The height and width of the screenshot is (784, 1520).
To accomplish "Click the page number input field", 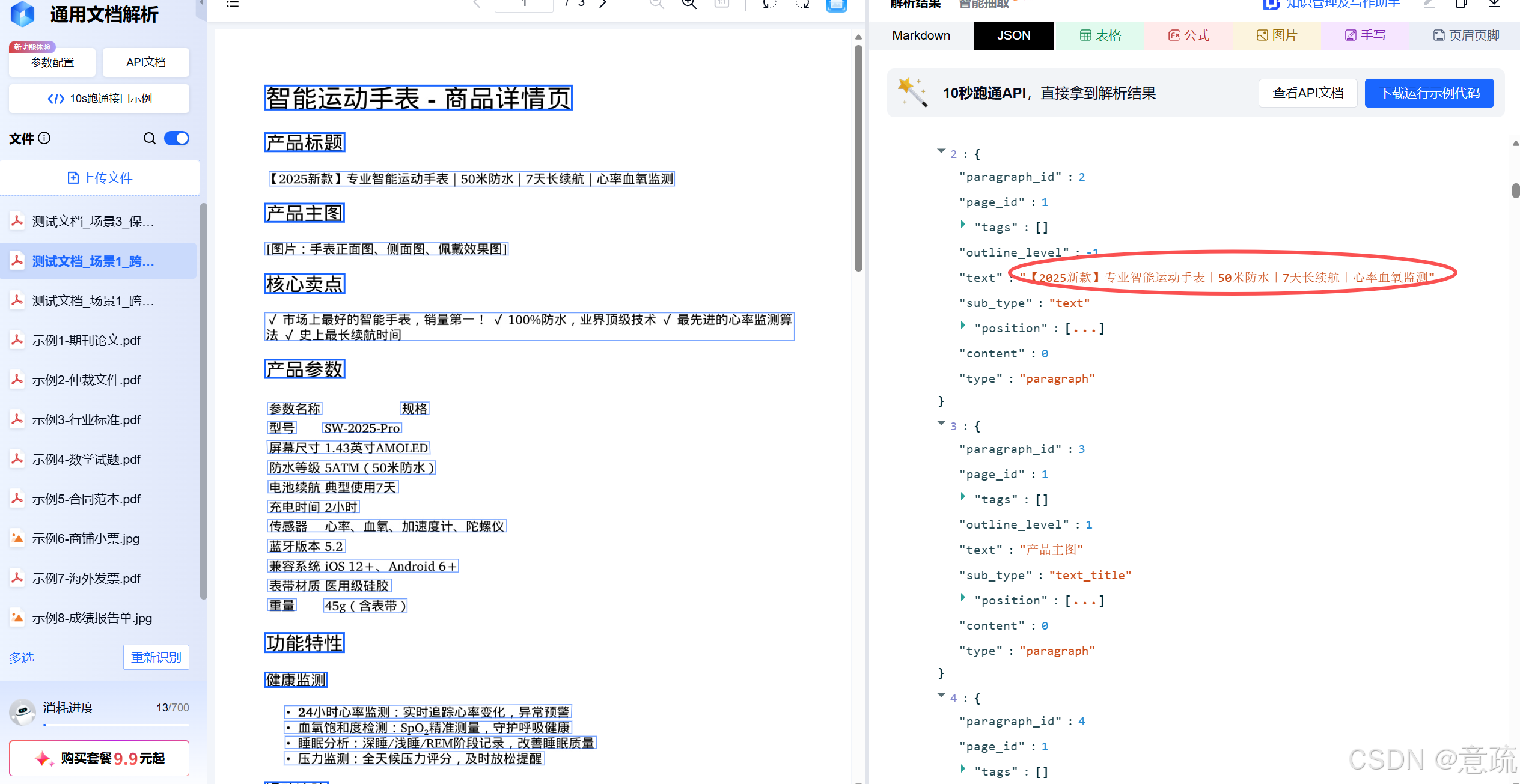I will coord(524,4).
